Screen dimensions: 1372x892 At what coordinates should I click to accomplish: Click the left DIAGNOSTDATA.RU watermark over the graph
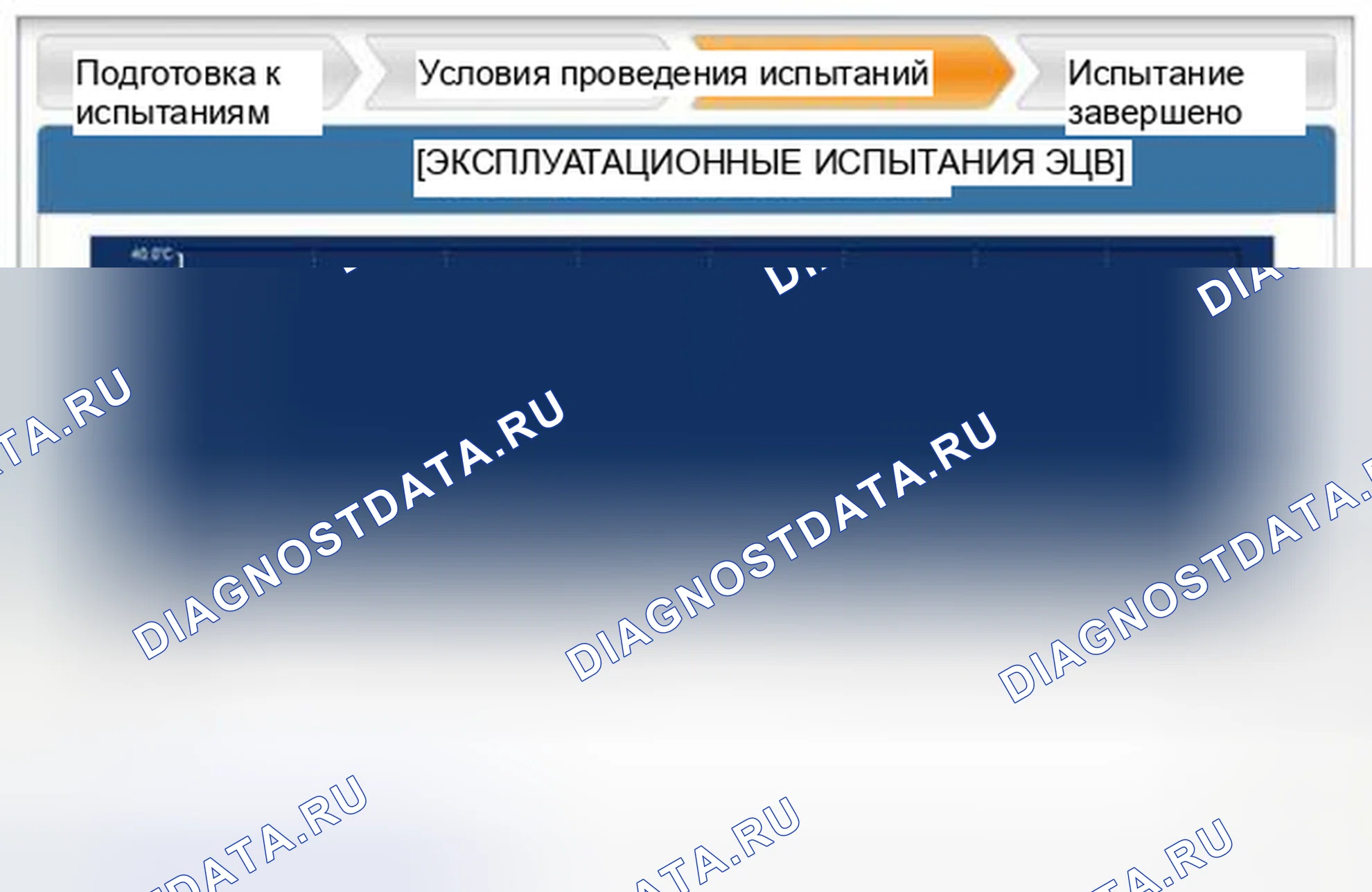coord(349,523)
